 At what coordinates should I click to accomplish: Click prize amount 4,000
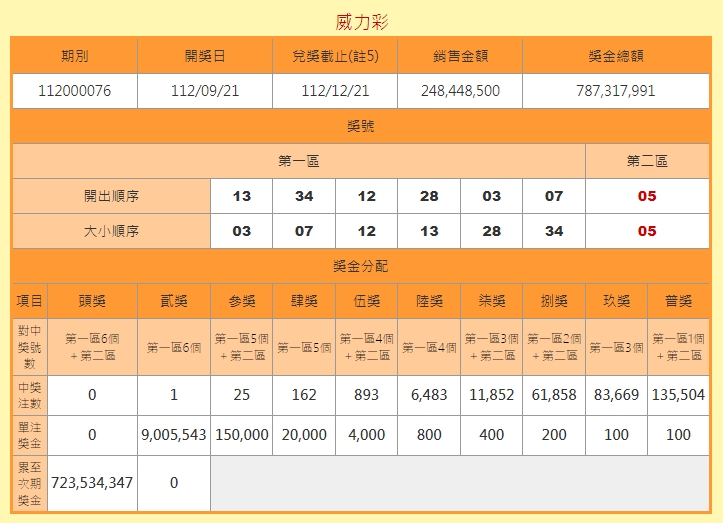point(367,434)
